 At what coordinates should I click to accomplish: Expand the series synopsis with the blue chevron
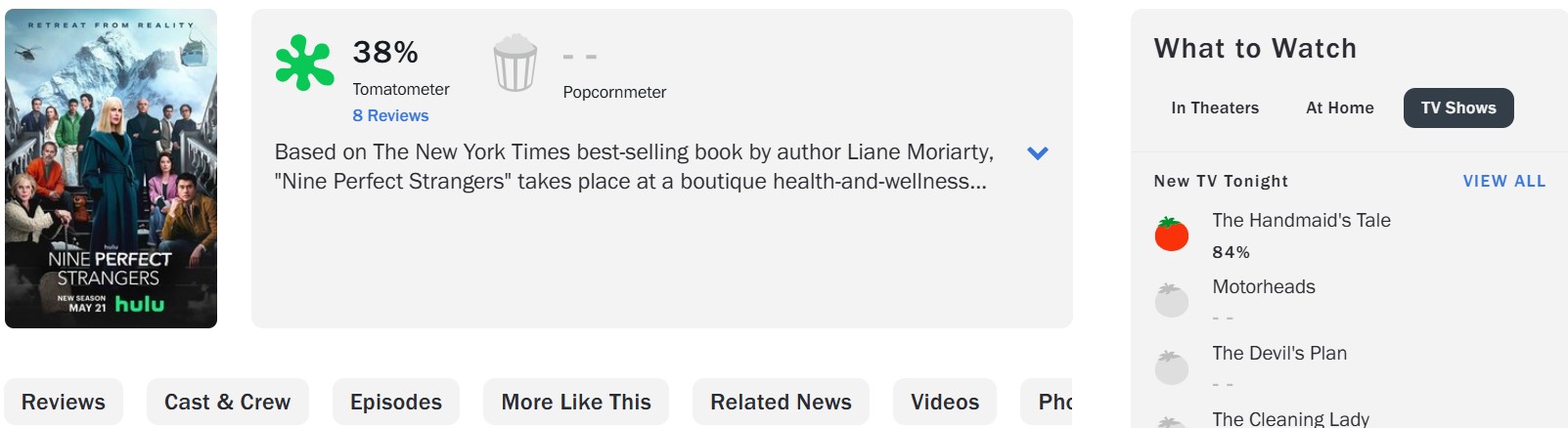1038,153
